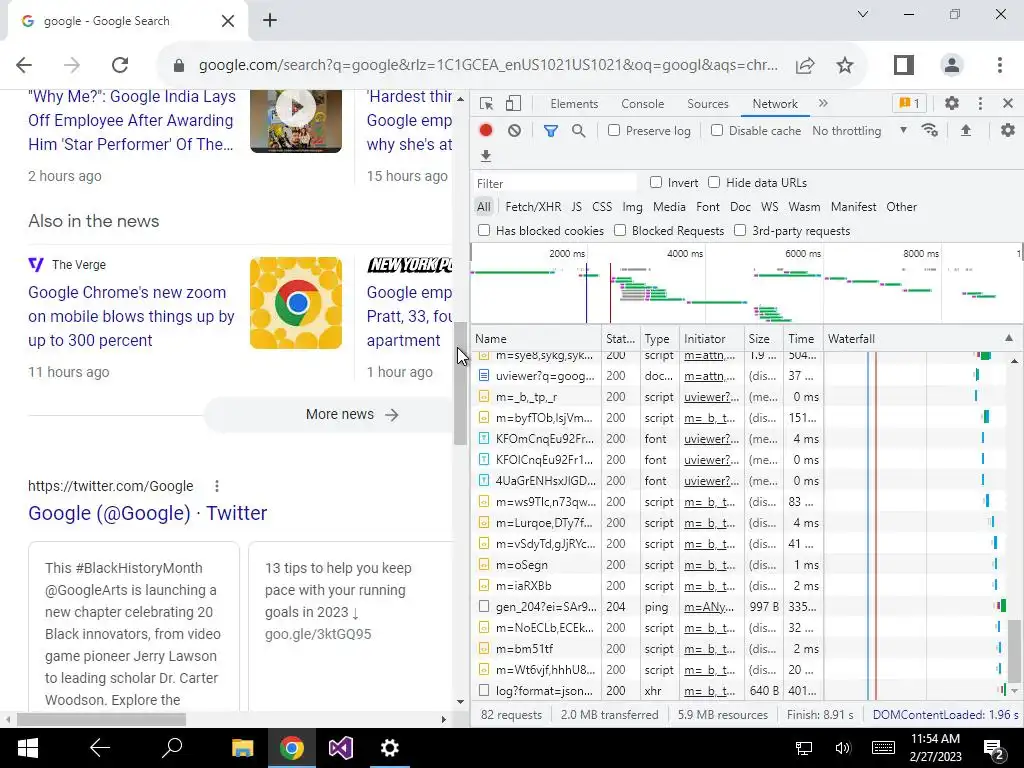Open Windows notification center
Viewport: 1024px width, 768px height.
(x=994, y=750)
